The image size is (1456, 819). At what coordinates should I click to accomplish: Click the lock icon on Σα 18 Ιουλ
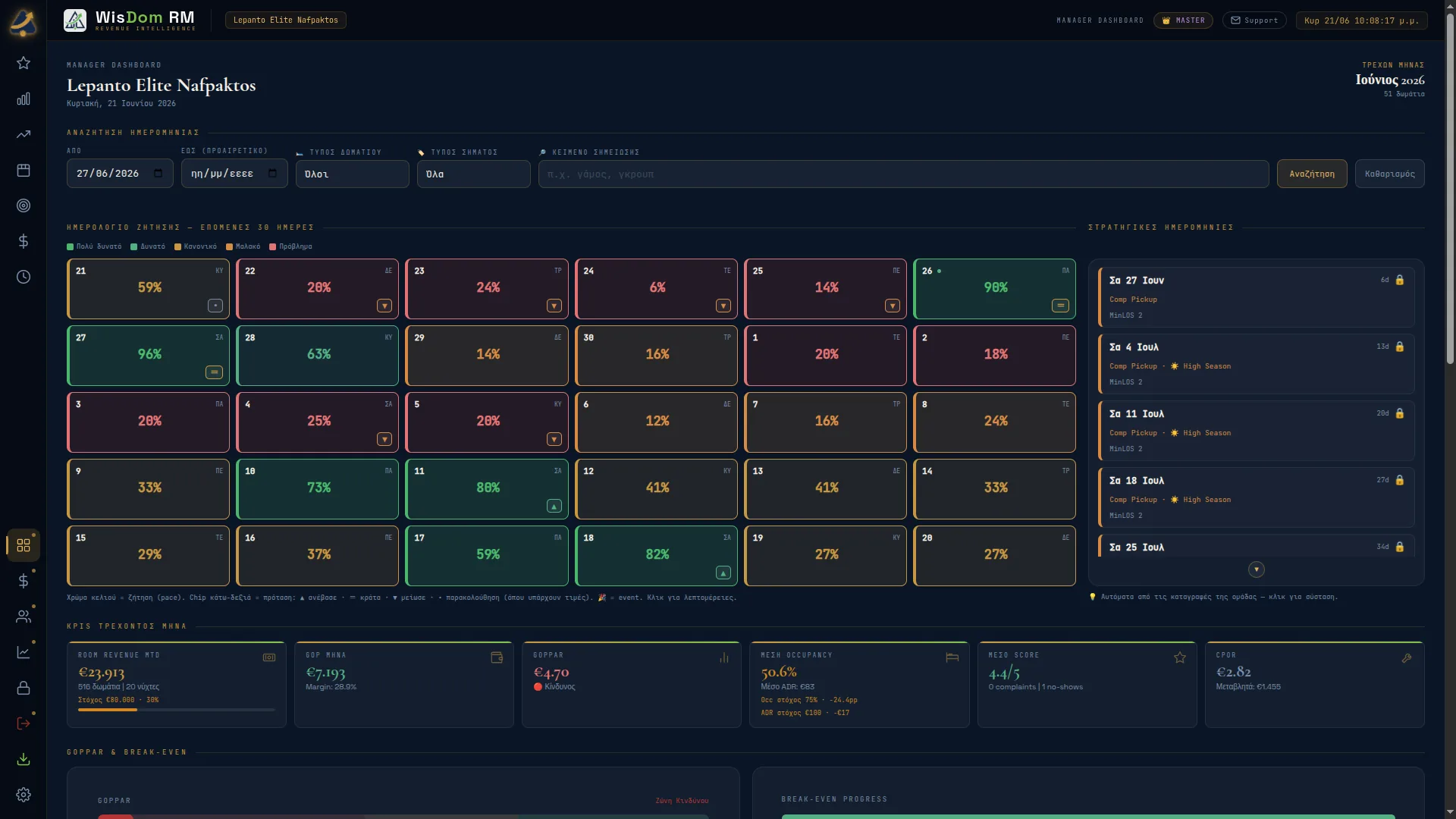click(1400, 480)
